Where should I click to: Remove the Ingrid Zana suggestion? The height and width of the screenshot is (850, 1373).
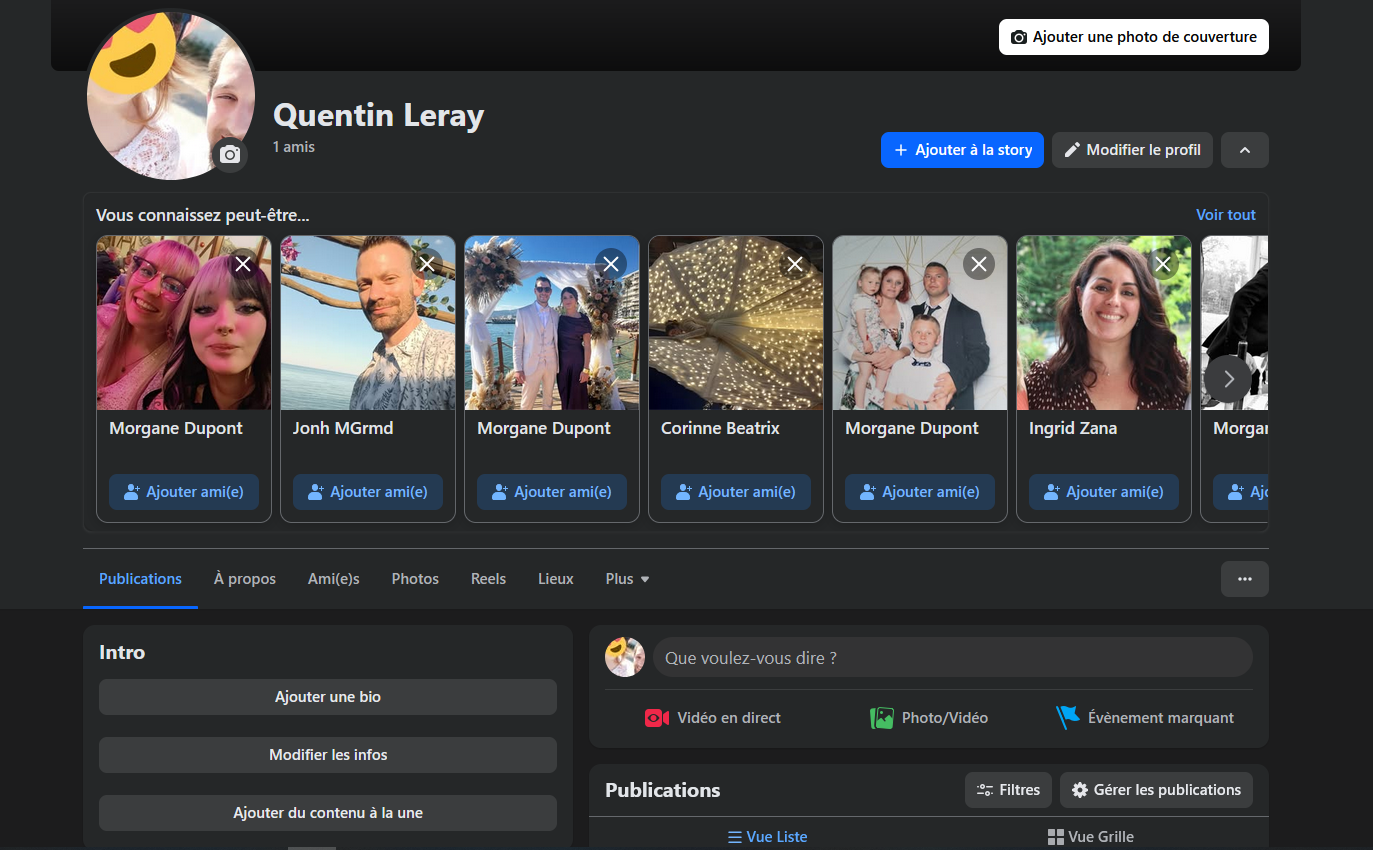(1162, 264)
